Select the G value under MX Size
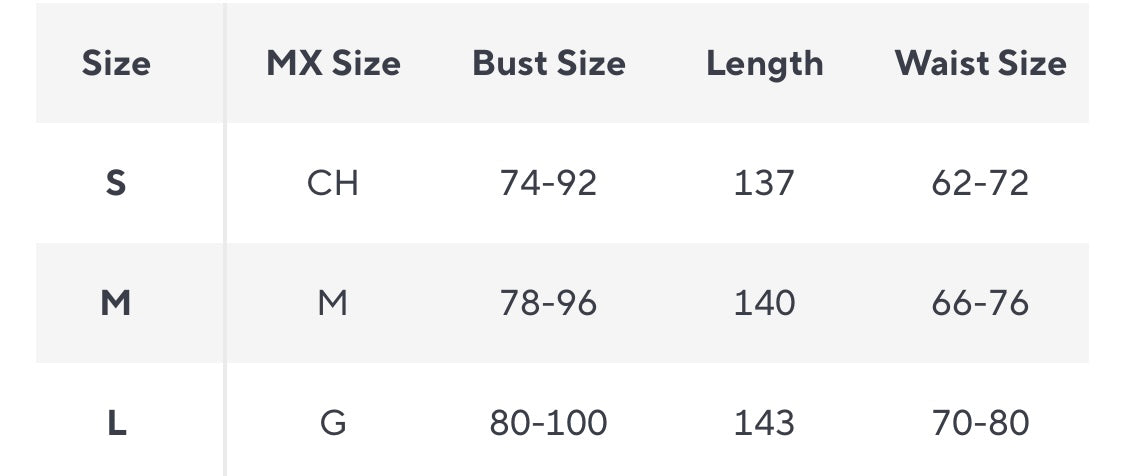This screenshot has height=476, width=1125. pyautogui.click(x=333, y=423)
